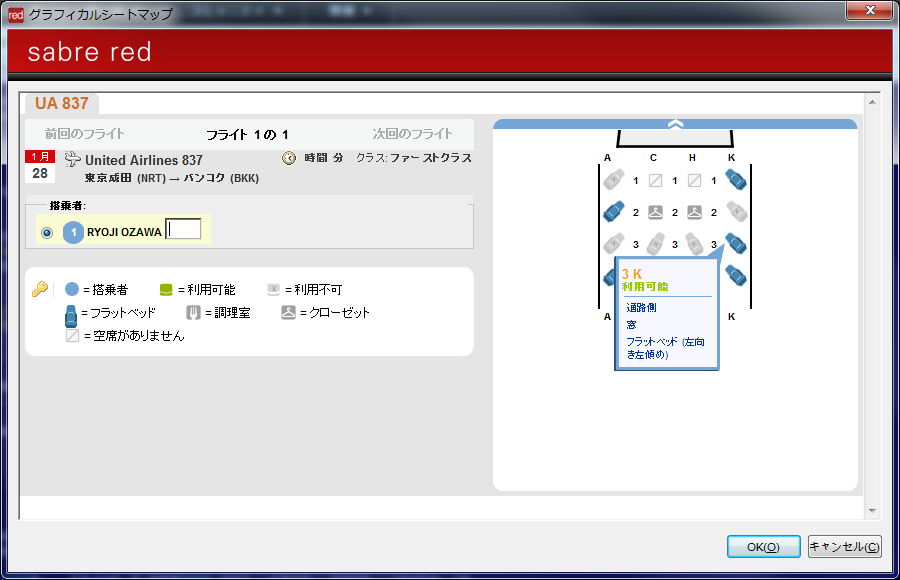Focus the seat input box beside RYOJI OZAWA

[x=183, y=229]
